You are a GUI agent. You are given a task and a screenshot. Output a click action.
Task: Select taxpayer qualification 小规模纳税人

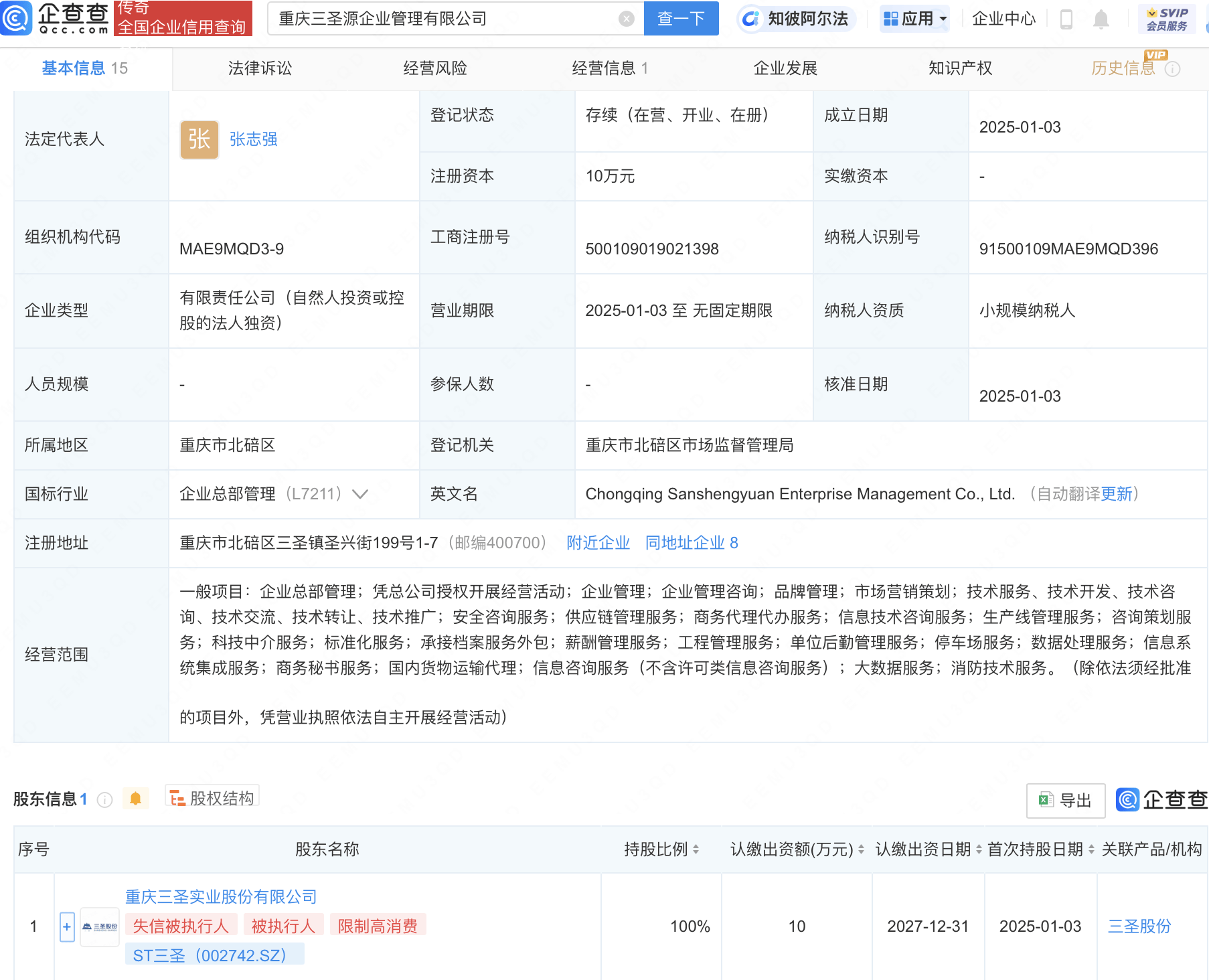tap(1027, 311)
